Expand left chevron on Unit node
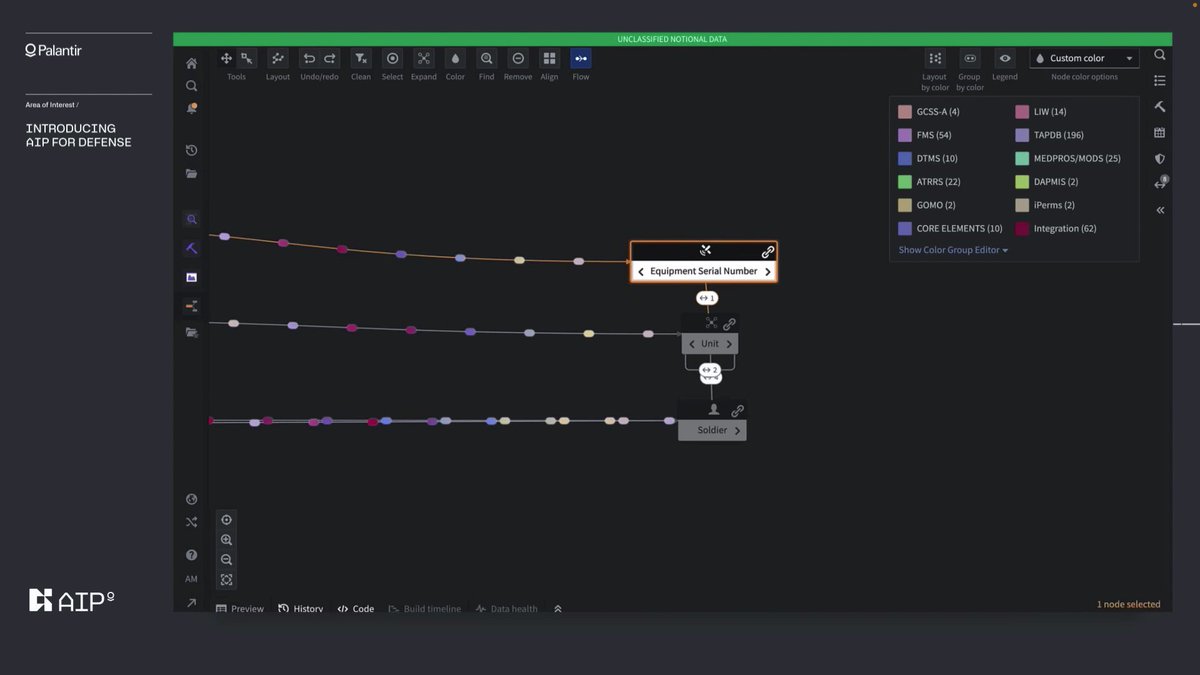 pyautogui.click(x=691, y=344)
